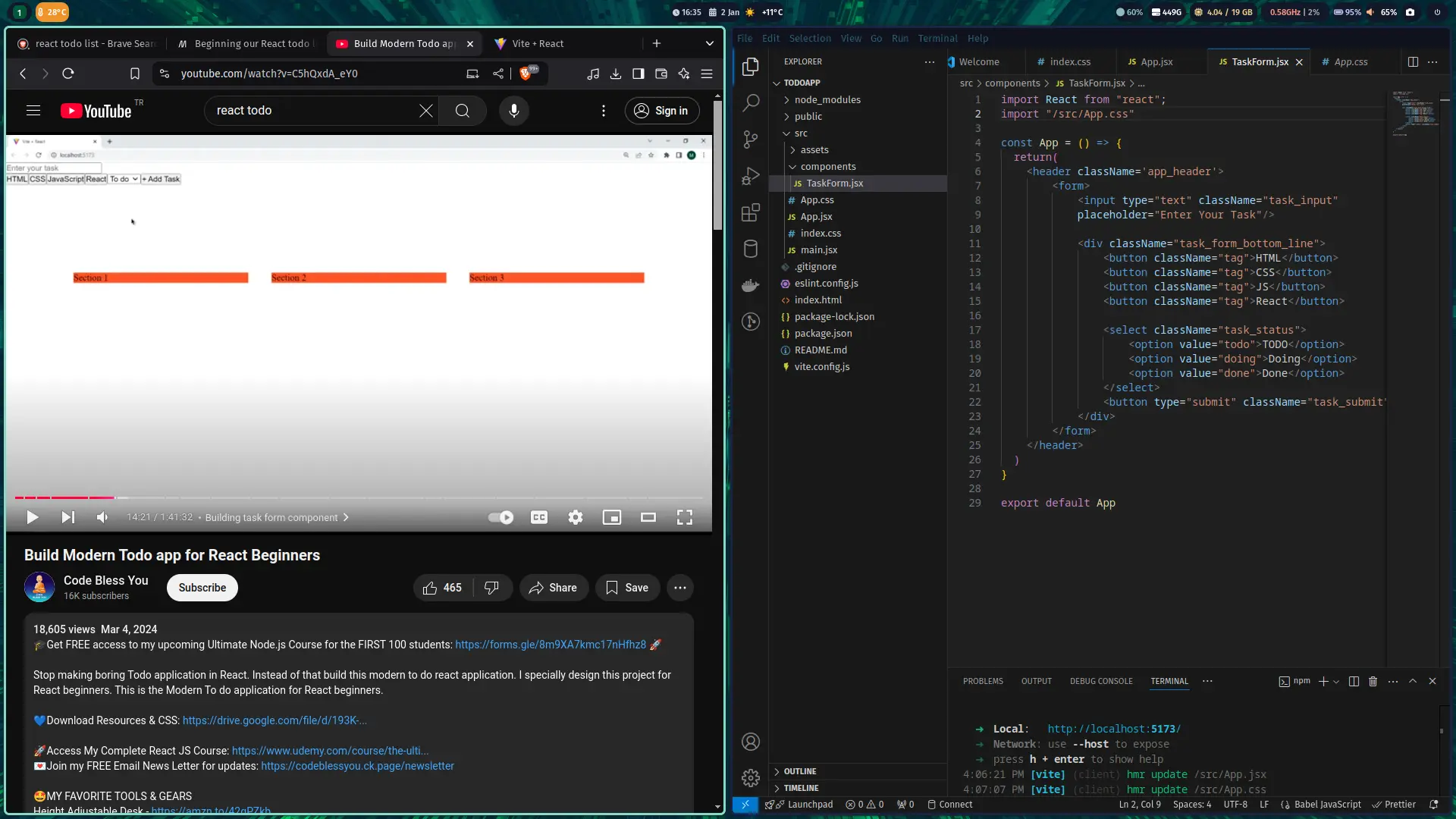The height and width of the screenshot is (819, 1456).
Task: Clear the YouTube search box
Action: pyautogui.click(x=426, y=111)
